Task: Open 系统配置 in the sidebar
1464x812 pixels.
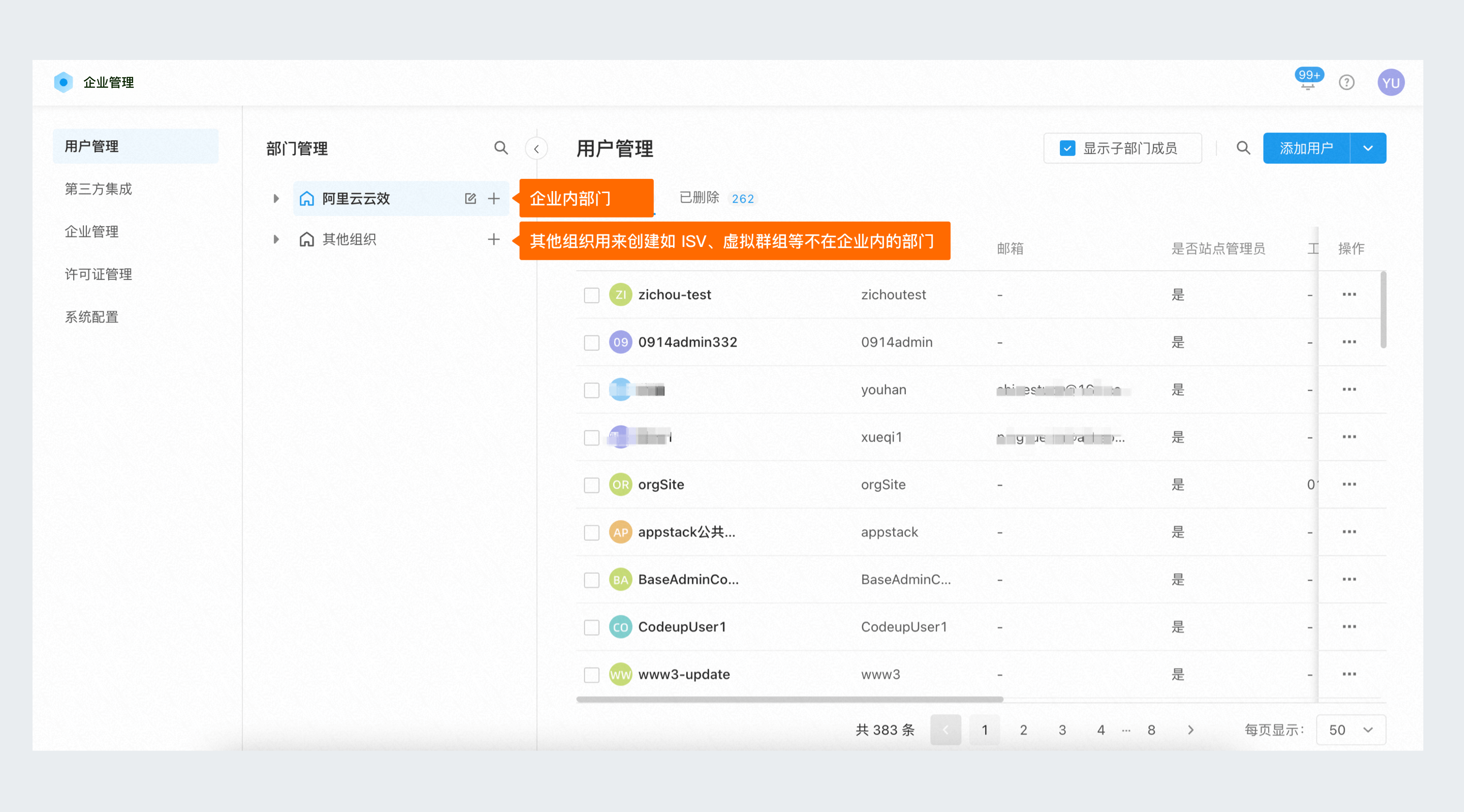Action: click(91, 317)
